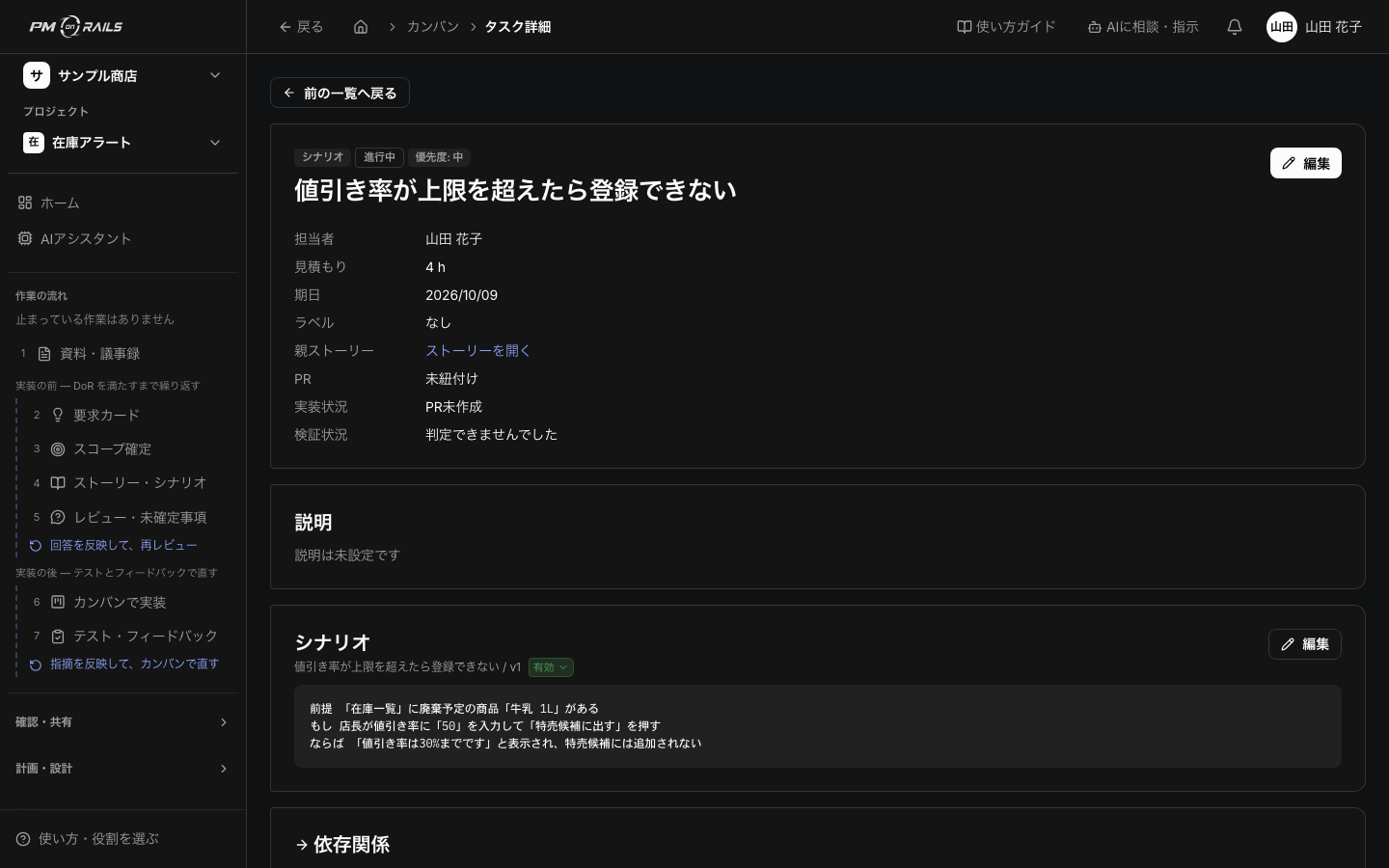Click the pencil icon in シナリオ 編集
Screen dimensions: 1389x868
[1288, 644]
